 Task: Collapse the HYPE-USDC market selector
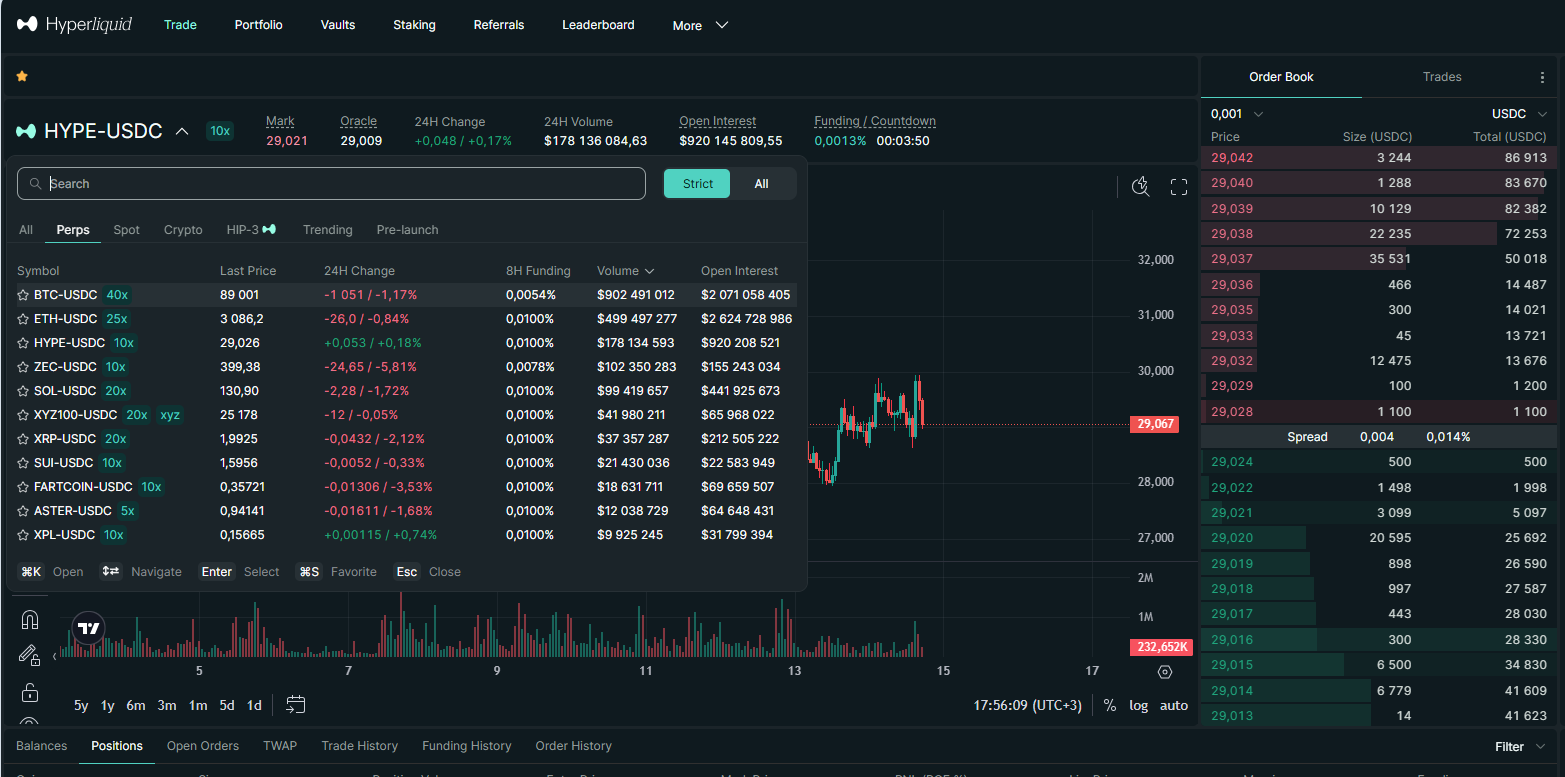coord(182,131)
